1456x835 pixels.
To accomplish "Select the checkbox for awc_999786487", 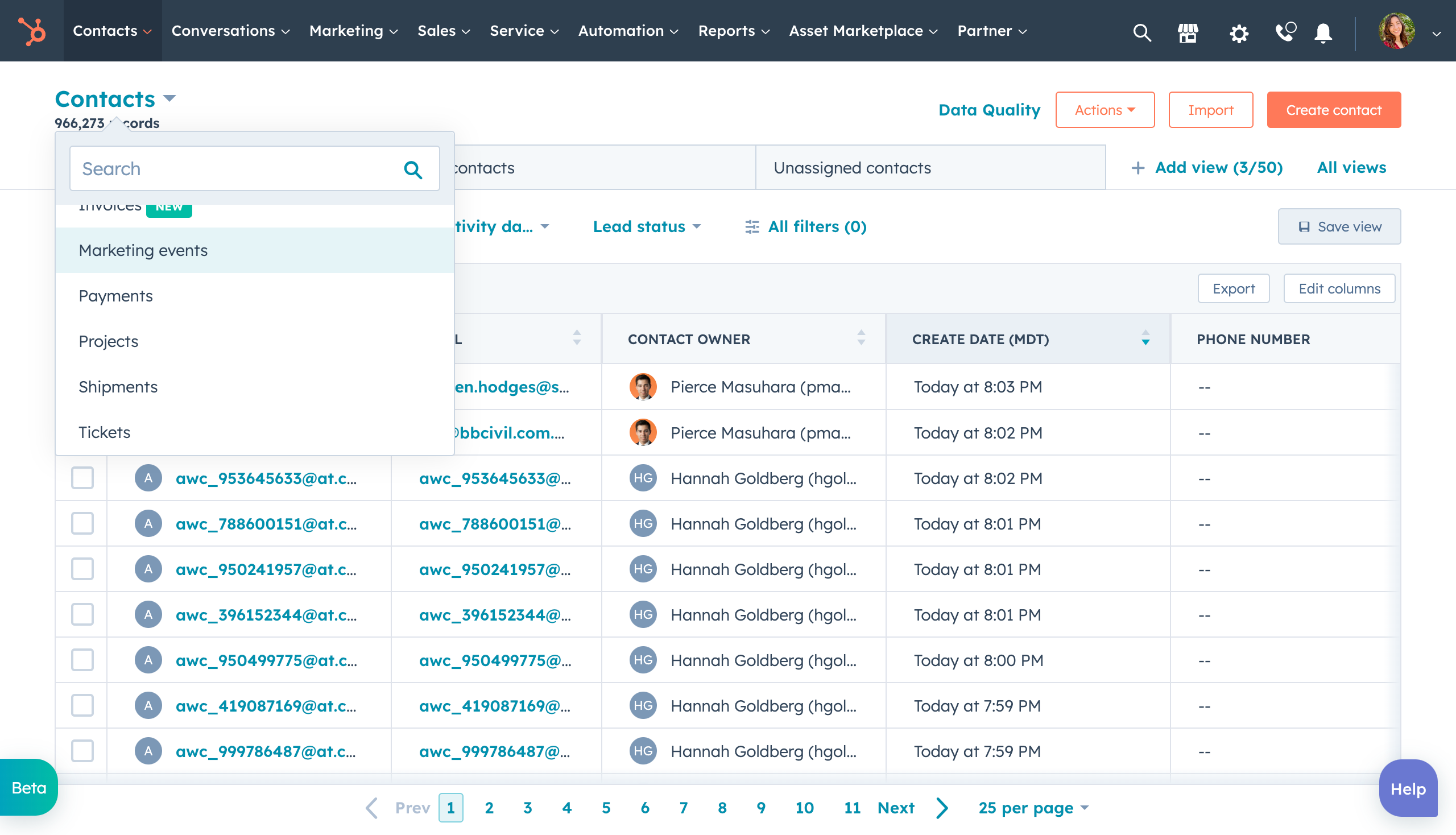I will pos(82,751).
